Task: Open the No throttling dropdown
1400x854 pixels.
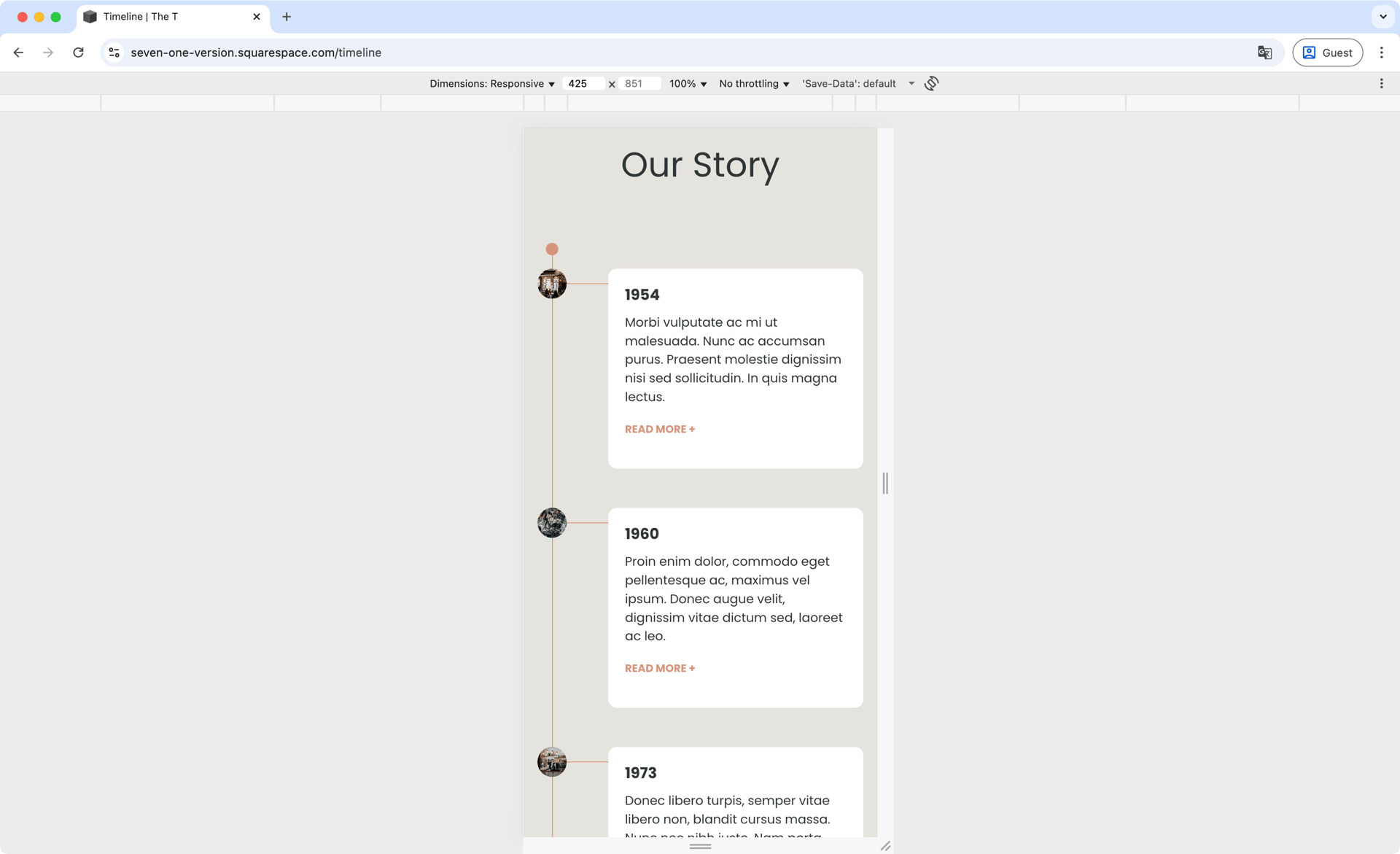Action: [x=754, y=83]
